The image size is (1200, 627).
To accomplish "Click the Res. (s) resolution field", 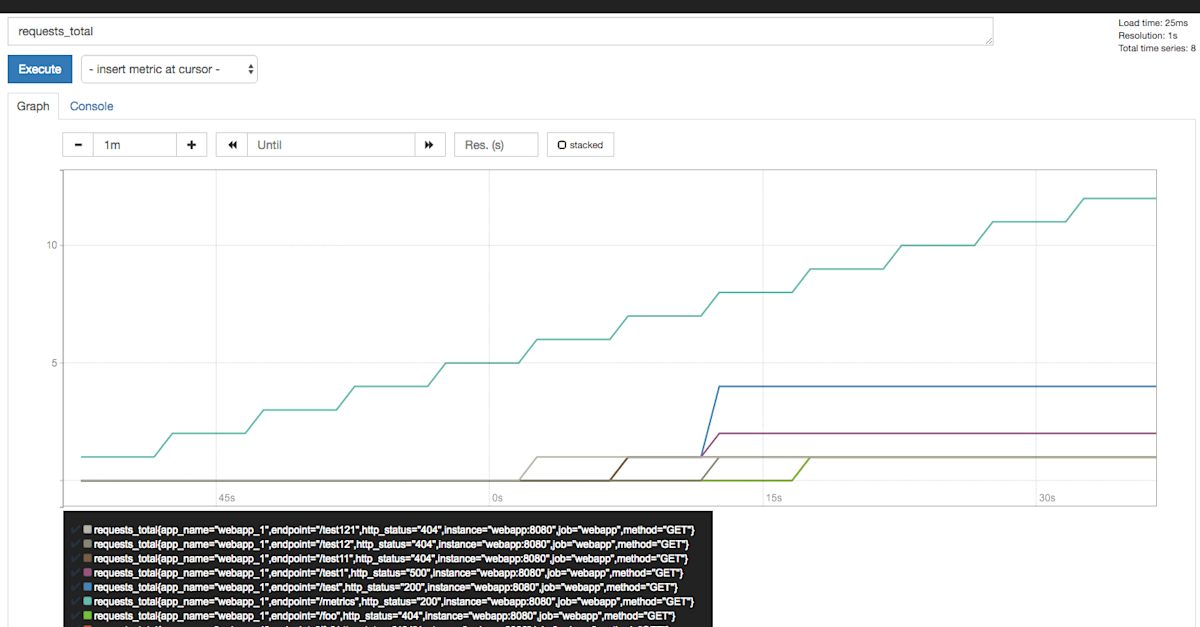I will (496, 144).
